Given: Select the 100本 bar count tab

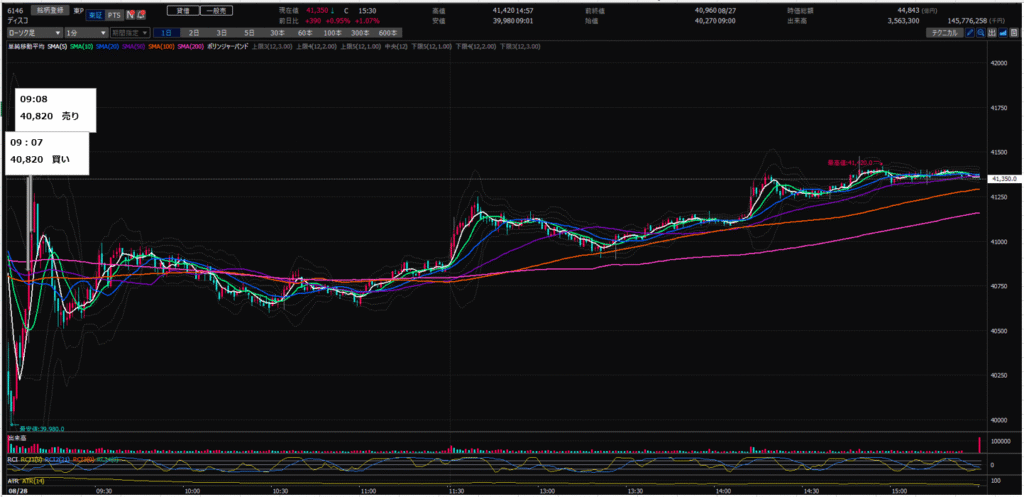Looking at the screenshot, I should (x=332, y=32).
